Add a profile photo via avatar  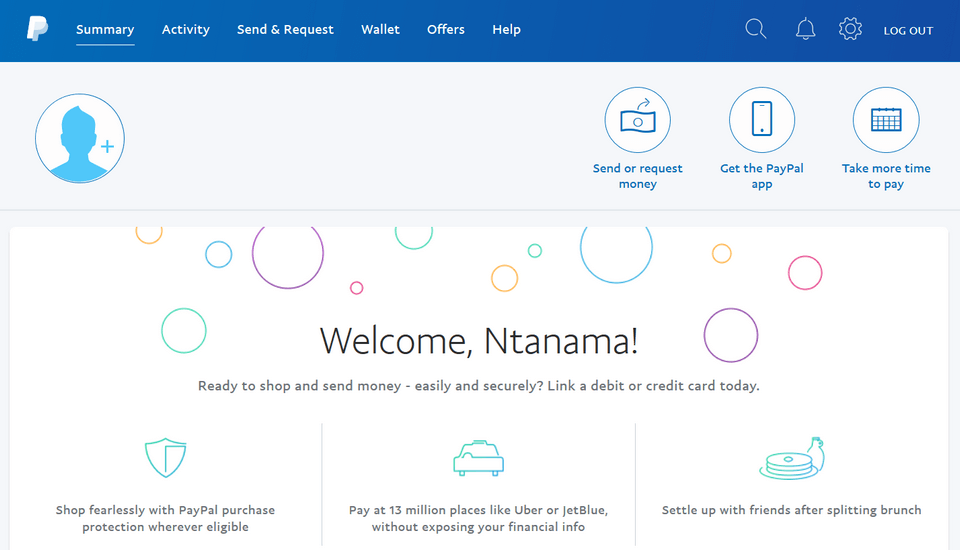(x=80, y=138)
